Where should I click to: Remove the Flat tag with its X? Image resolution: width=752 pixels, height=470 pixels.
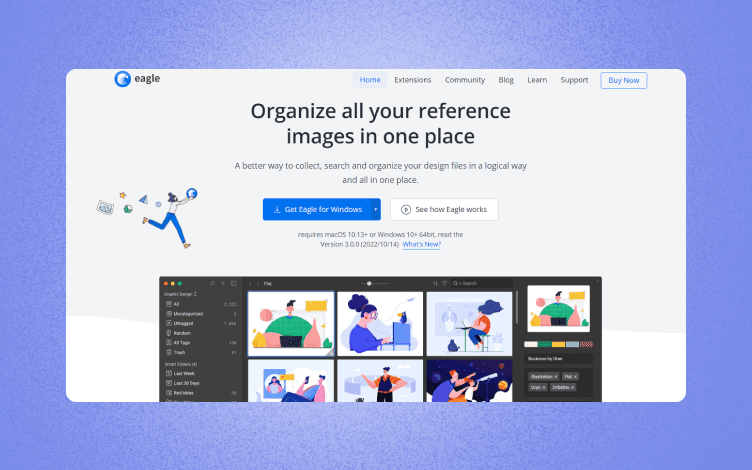coord(576,377)
